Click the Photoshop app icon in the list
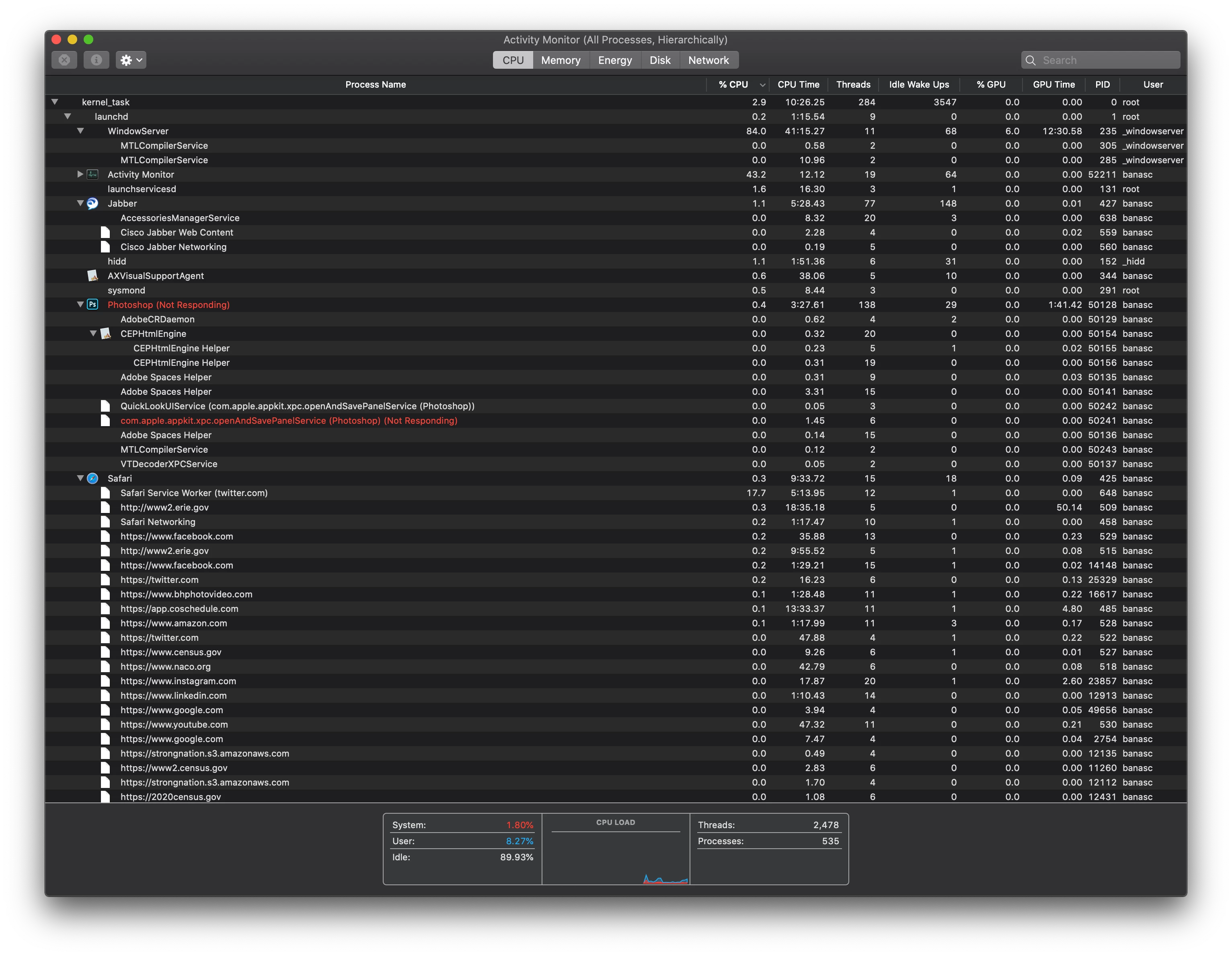1232x956 pixels. point(93,305)
